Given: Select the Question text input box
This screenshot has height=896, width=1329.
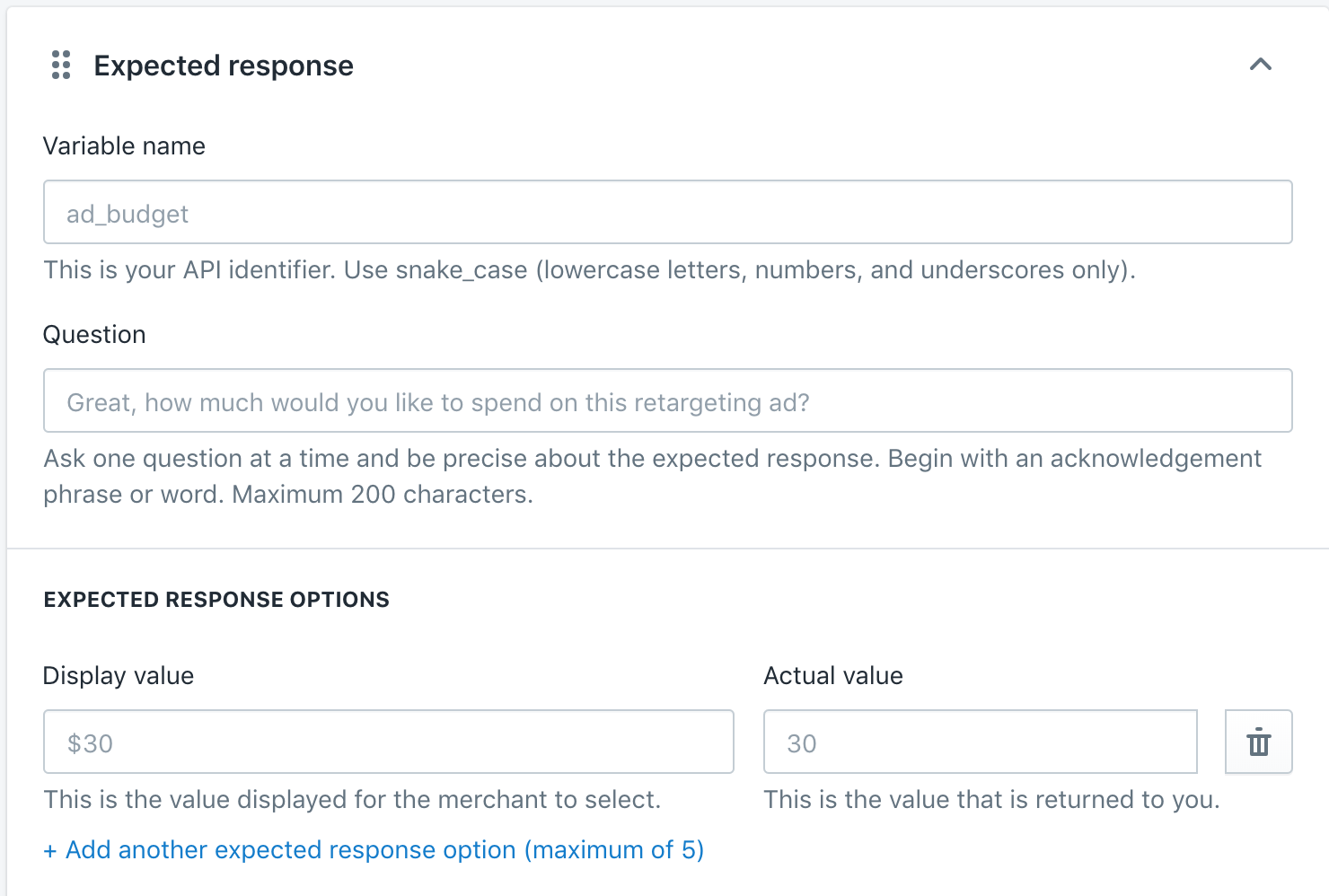Looking at the screenshot, I should coord(668,400).
